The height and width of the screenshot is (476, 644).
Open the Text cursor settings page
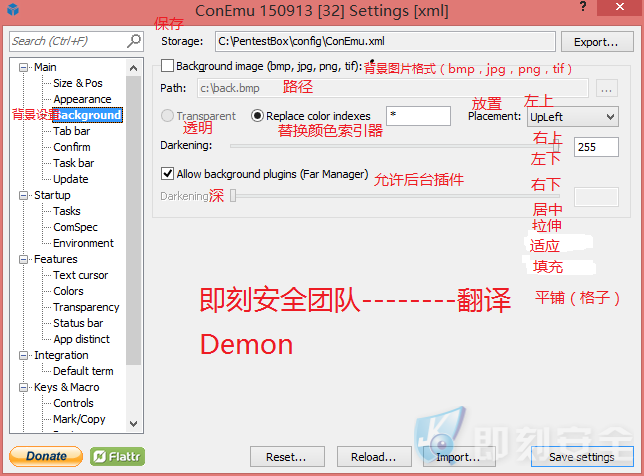pos(80,275)
